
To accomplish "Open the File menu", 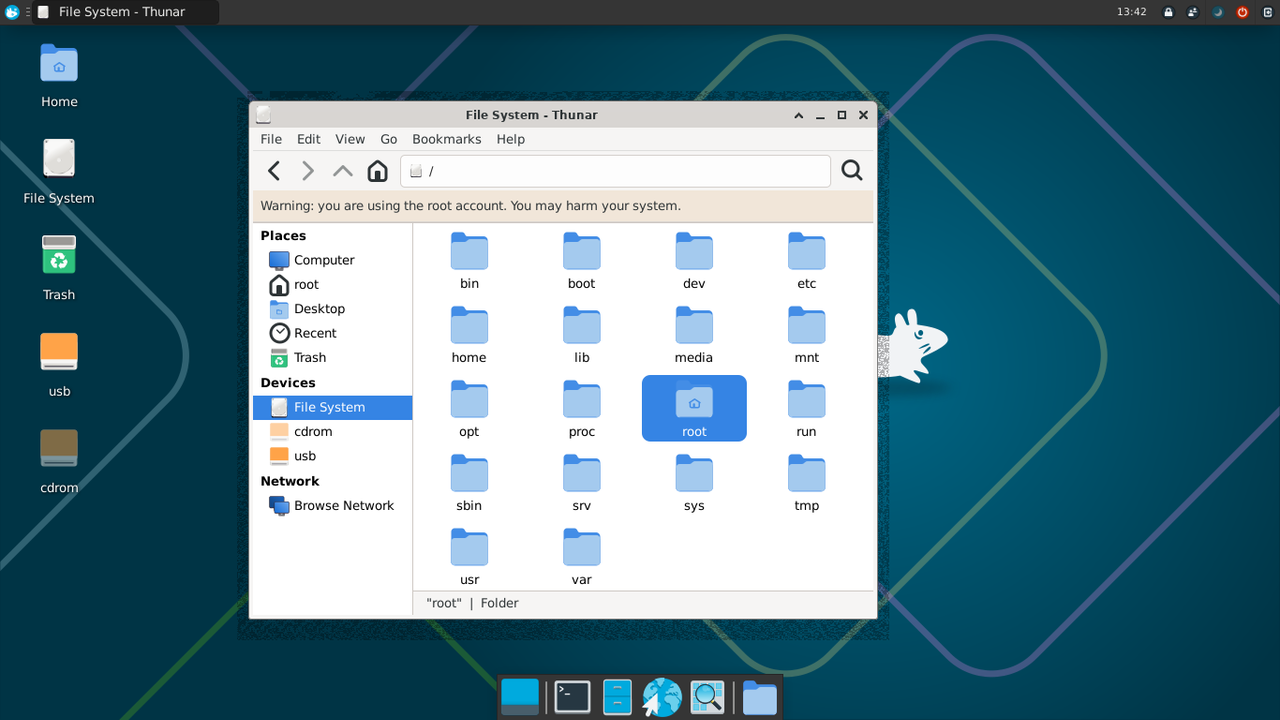I will click(271, 139).
